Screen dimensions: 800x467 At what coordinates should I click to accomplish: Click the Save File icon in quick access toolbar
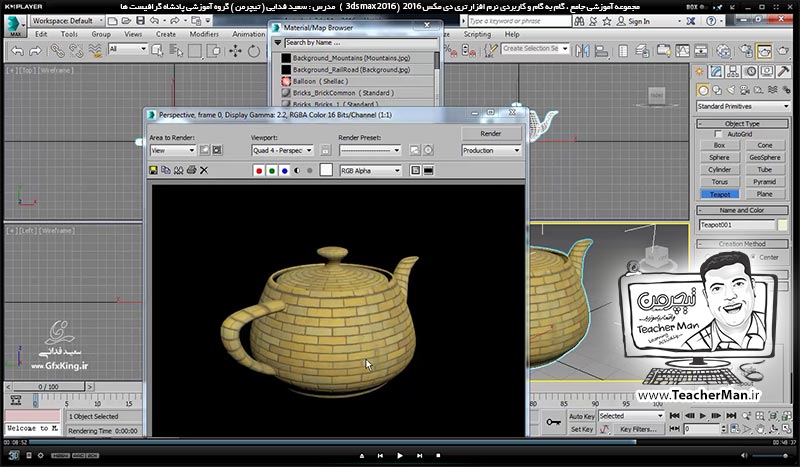140,21
